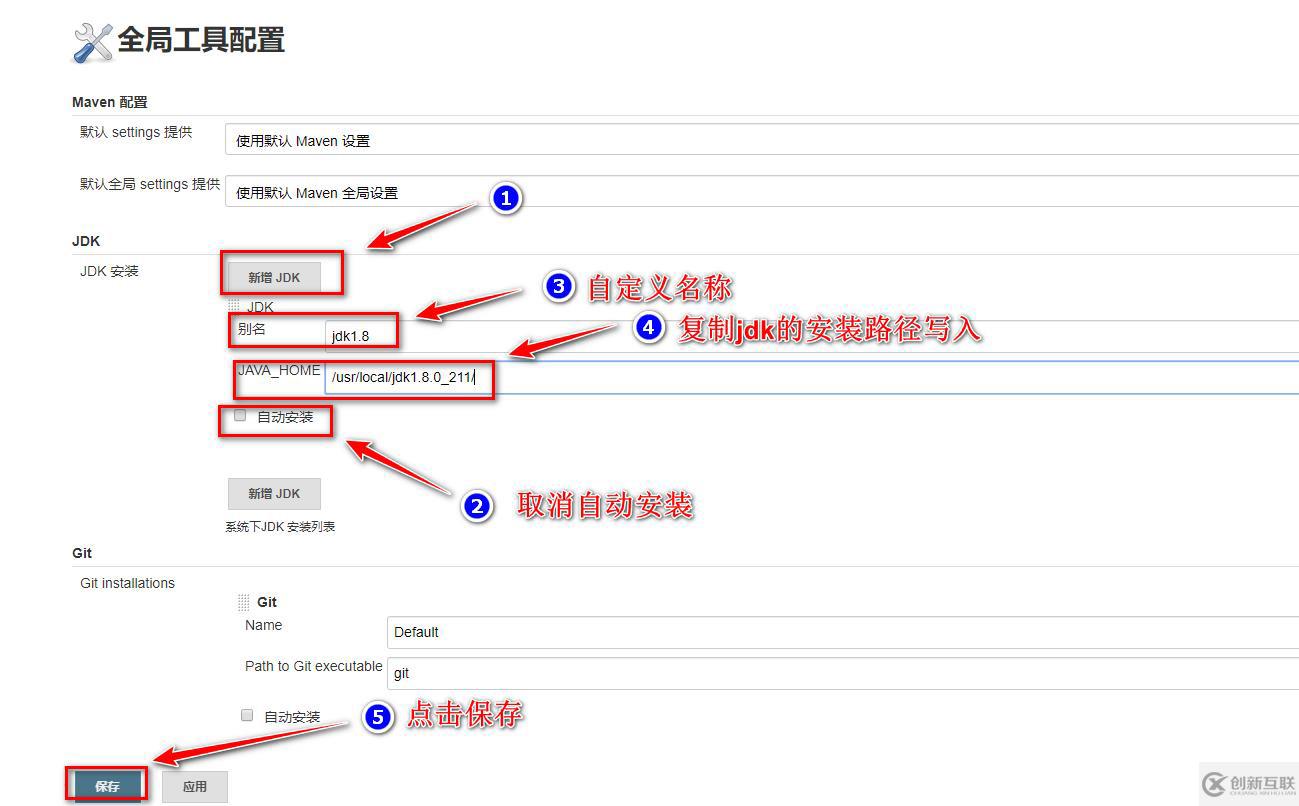Click the 全局工具配置 page title
Image resolution: width=1299 pixels, height=806 pixels.
[x=201, y=40]
